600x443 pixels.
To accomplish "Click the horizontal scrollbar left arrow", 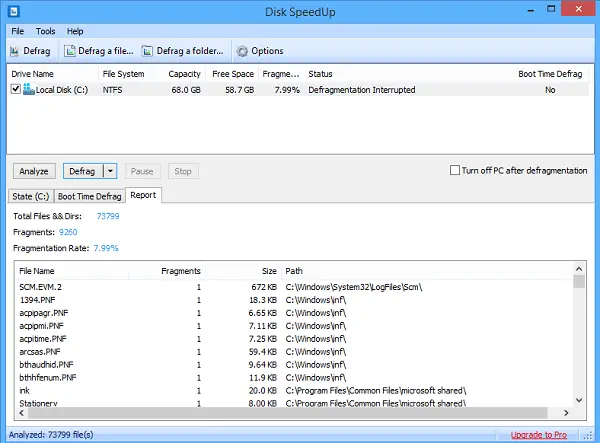I will (21, 413).
